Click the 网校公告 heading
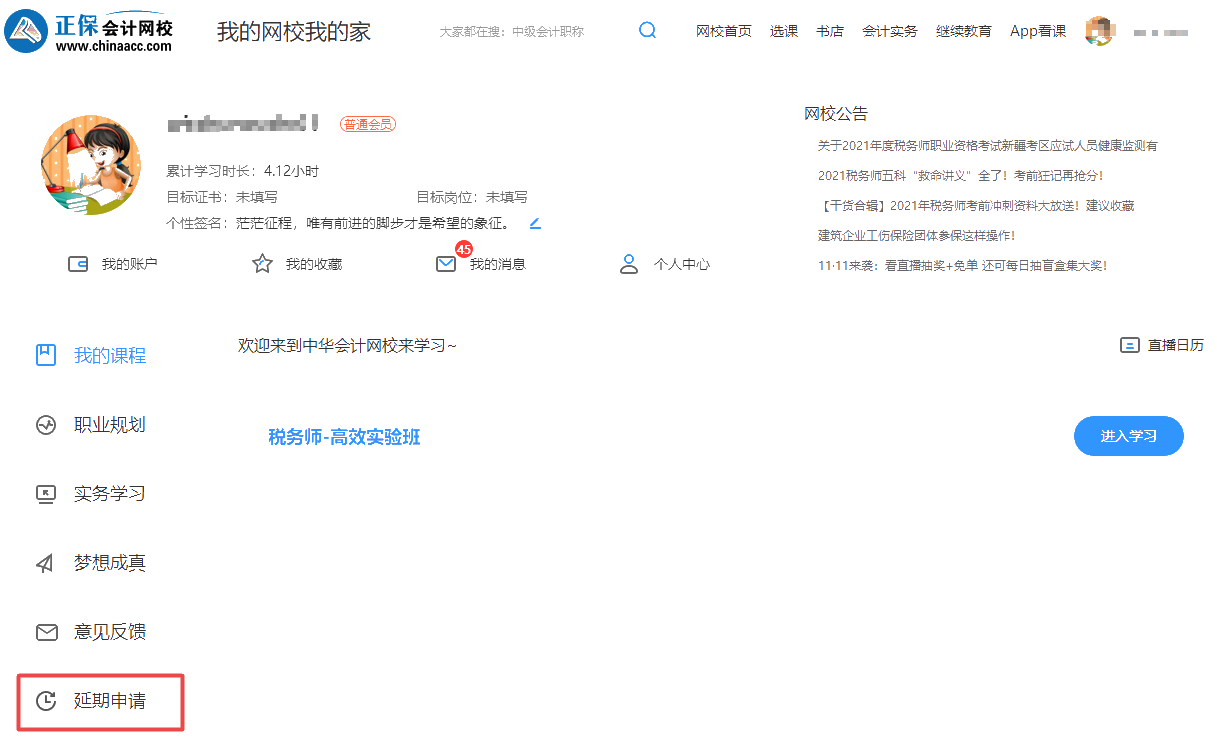The height and width of the screenshot is (752, 1217). 836,113
